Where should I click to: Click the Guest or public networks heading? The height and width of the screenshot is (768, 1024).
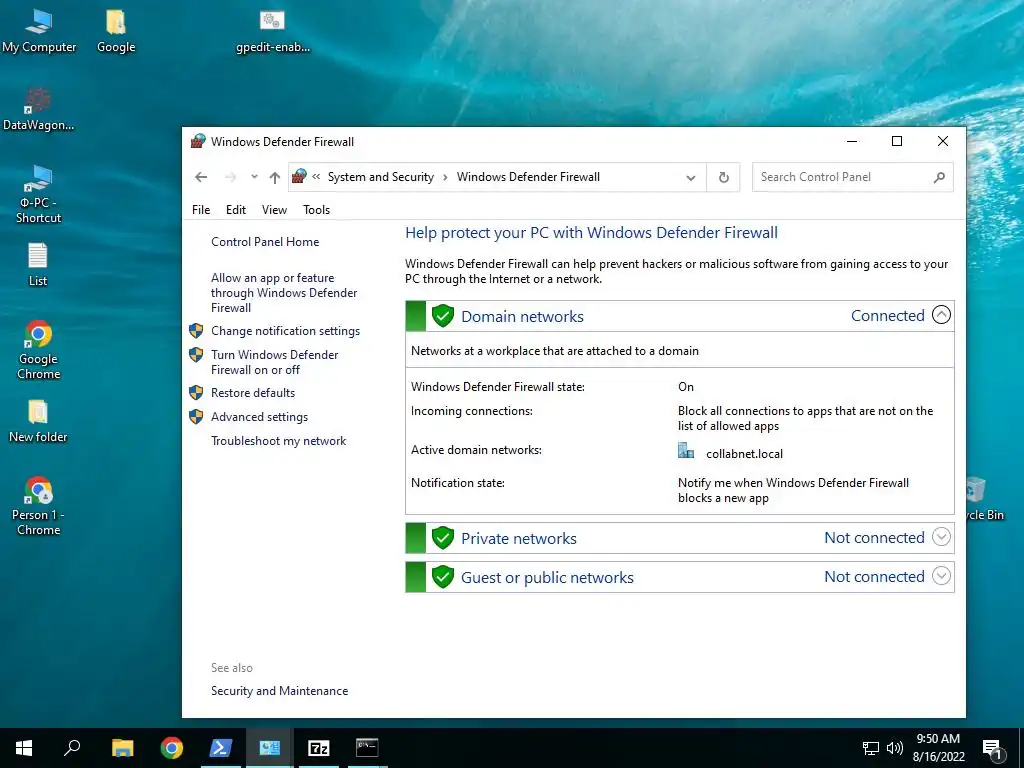click(x=547, y=578)
